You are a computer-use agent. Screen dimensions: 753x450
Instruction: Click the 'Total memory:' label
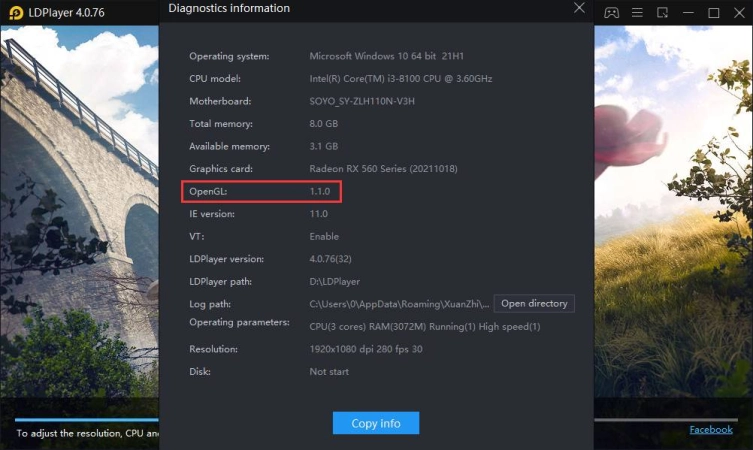221,124
